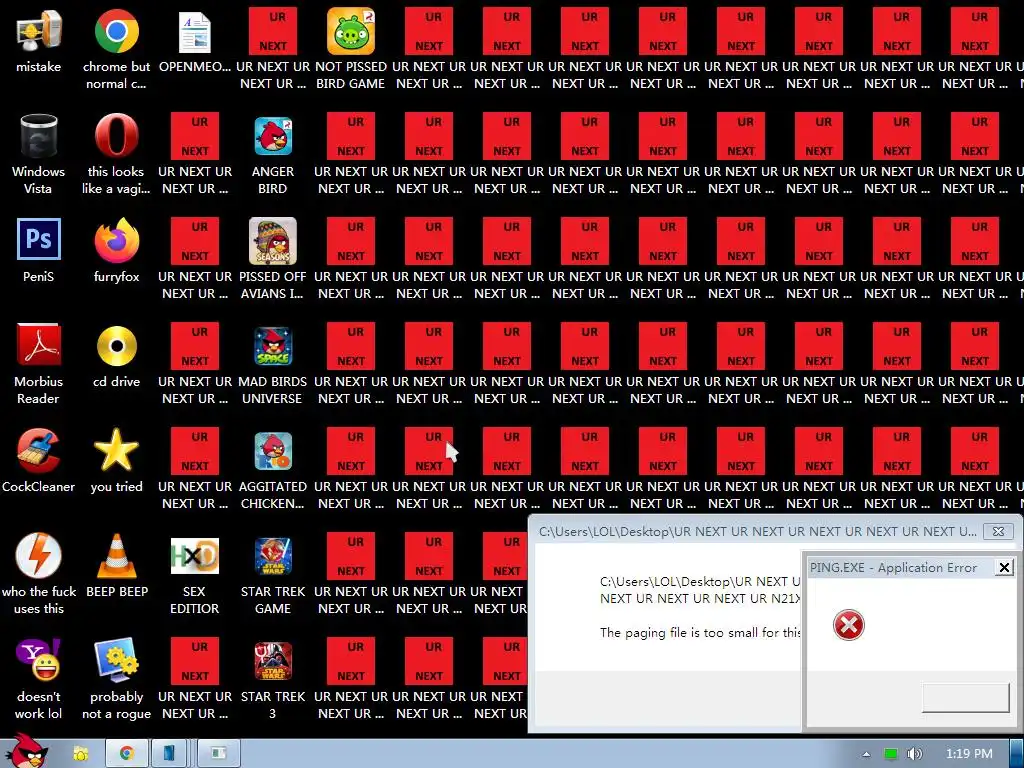This screenshot has width=1024, height=768.
Task: Open the orange lightning icon "who the fuck uses this"
Action: [39, 556]
